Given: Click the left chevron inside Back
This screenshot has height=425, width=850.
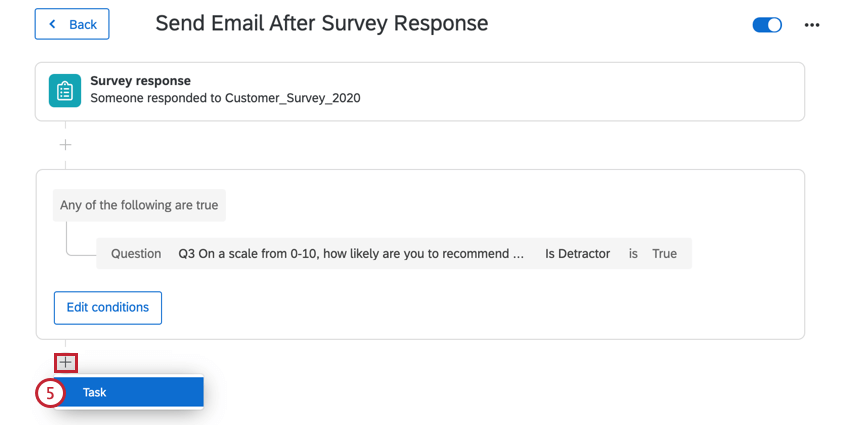Looking at the screenshot, I should click(x=52, y=24).
